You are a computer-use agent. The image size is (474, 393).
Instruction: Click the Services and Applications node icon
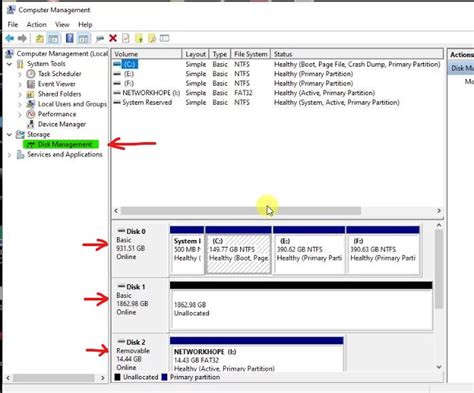point(20,154)
